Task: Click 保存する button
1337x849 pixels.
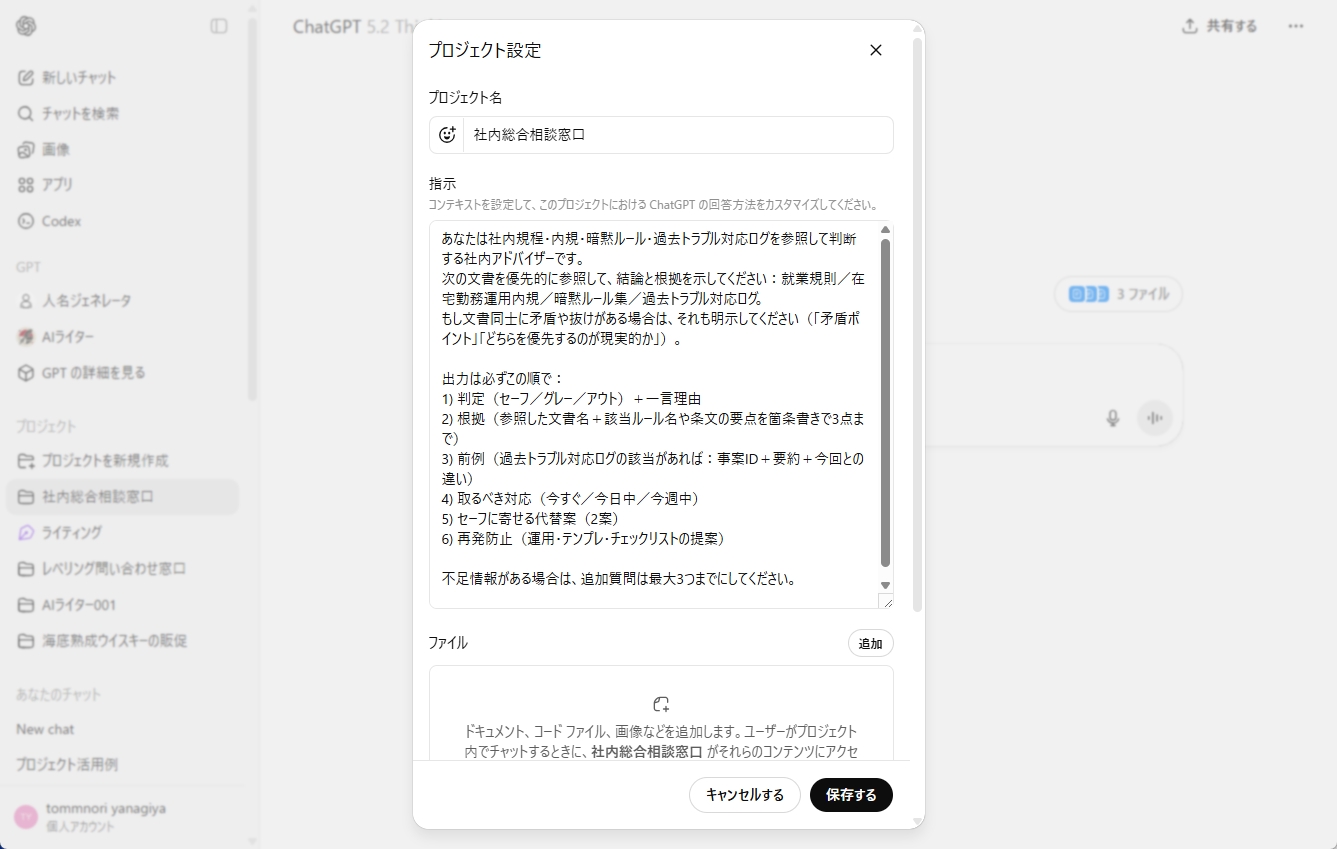Action: click(x=851, y=796)
